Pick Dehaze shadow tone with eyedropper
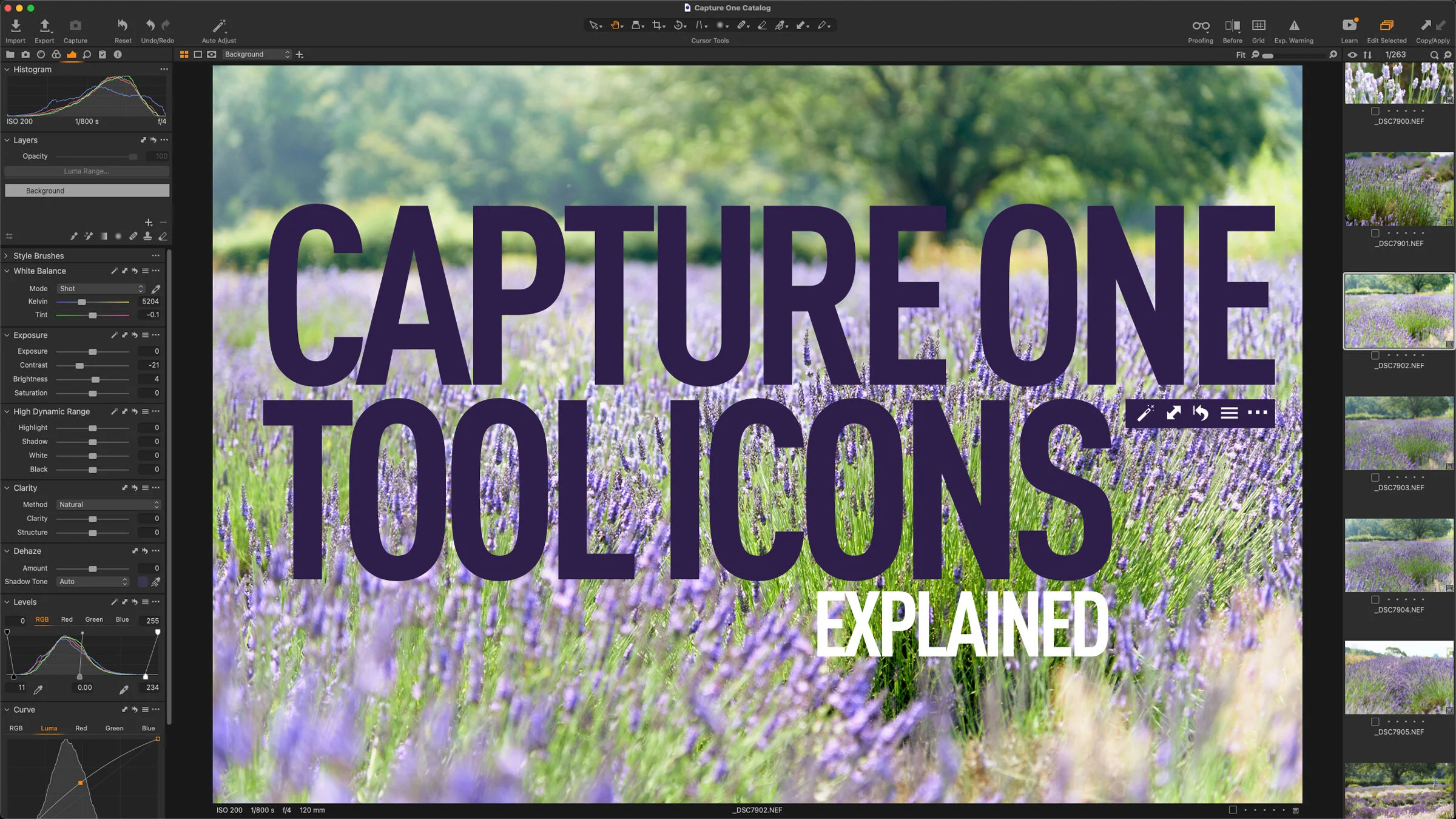 tap(156, 582)
